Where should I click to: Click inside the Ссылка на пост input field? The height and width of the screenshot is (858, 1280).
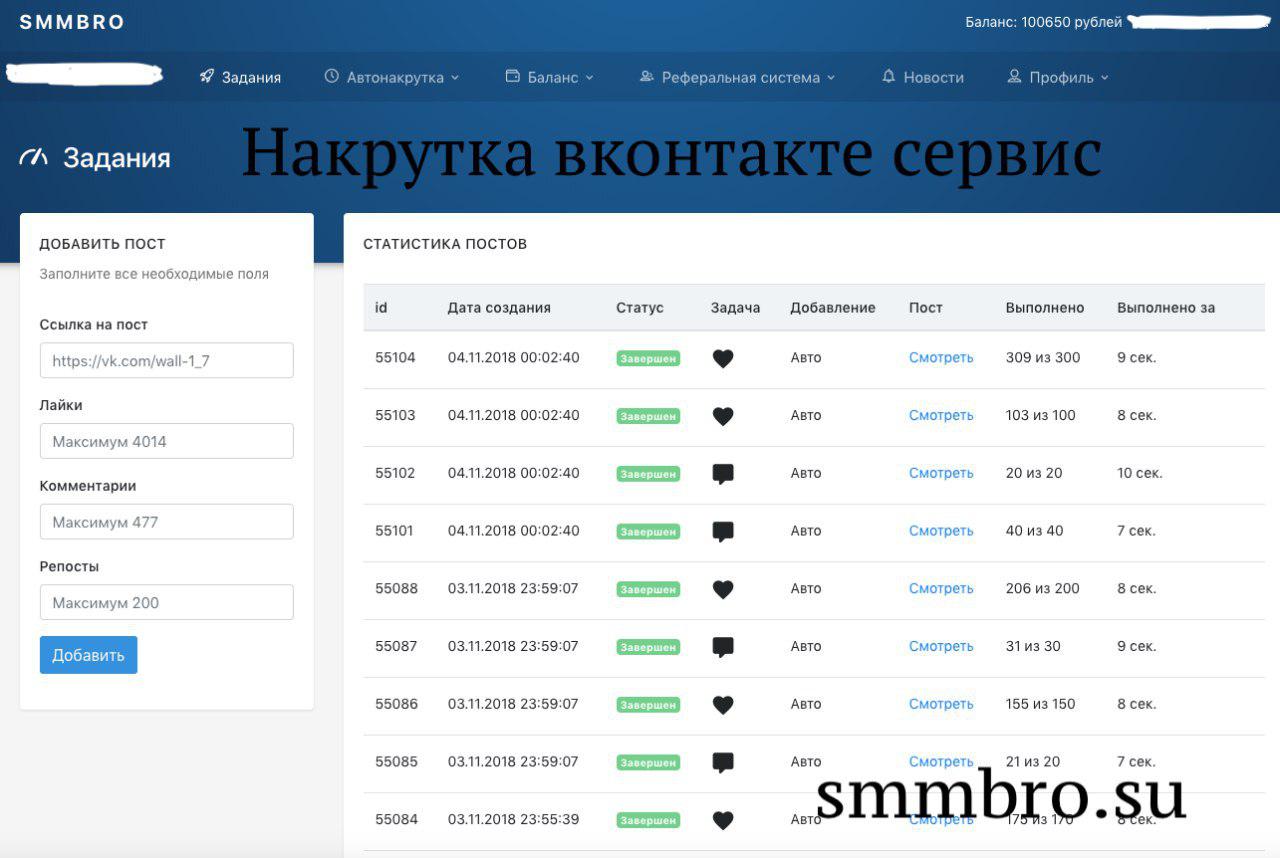coord(166,360)
